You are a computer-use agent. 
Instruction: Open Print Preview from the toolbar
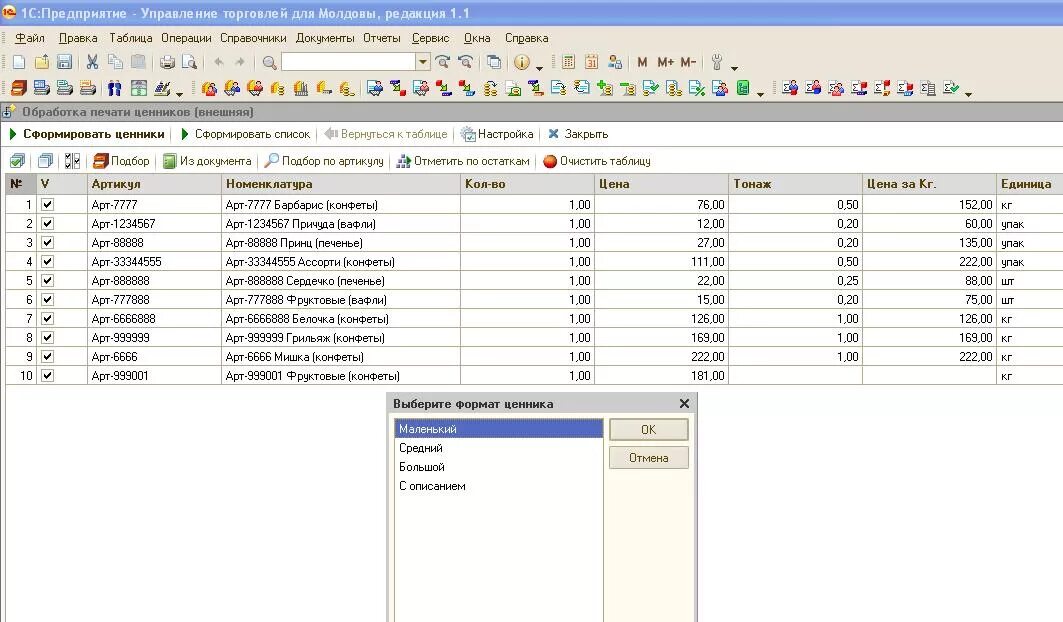(189, 62)
